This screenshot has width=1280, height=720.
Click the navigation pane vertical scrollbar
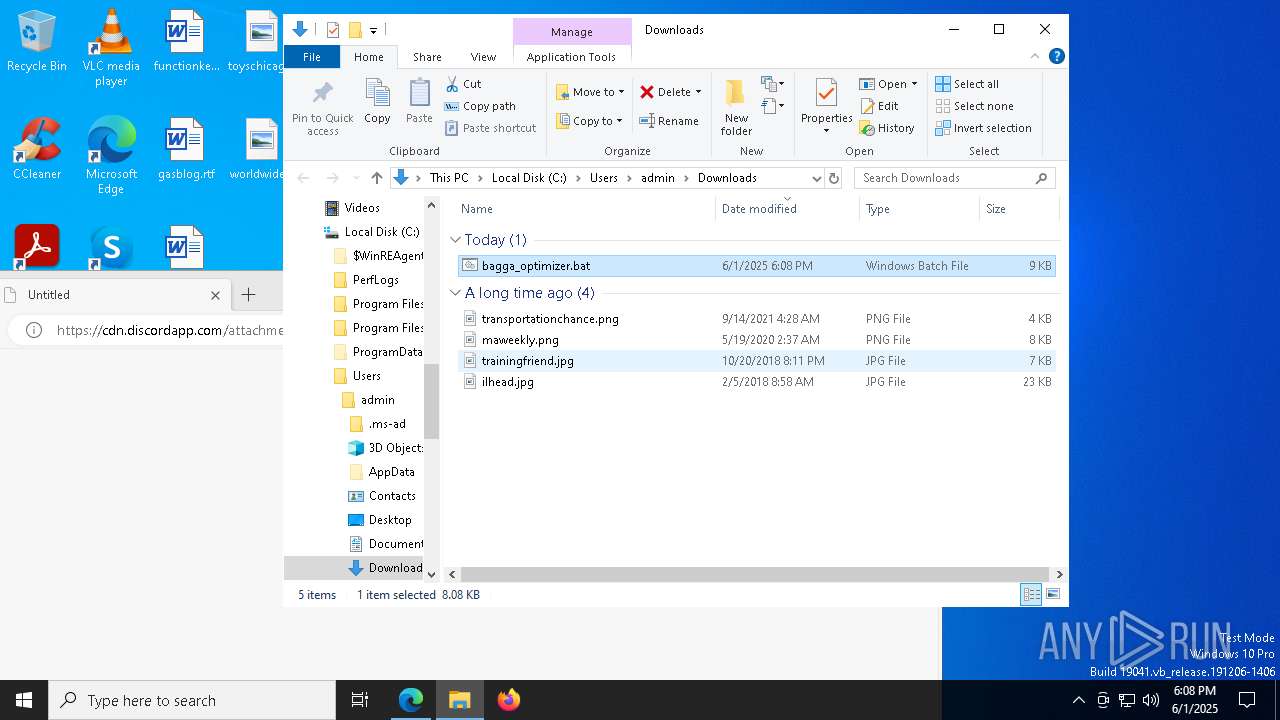432,400
